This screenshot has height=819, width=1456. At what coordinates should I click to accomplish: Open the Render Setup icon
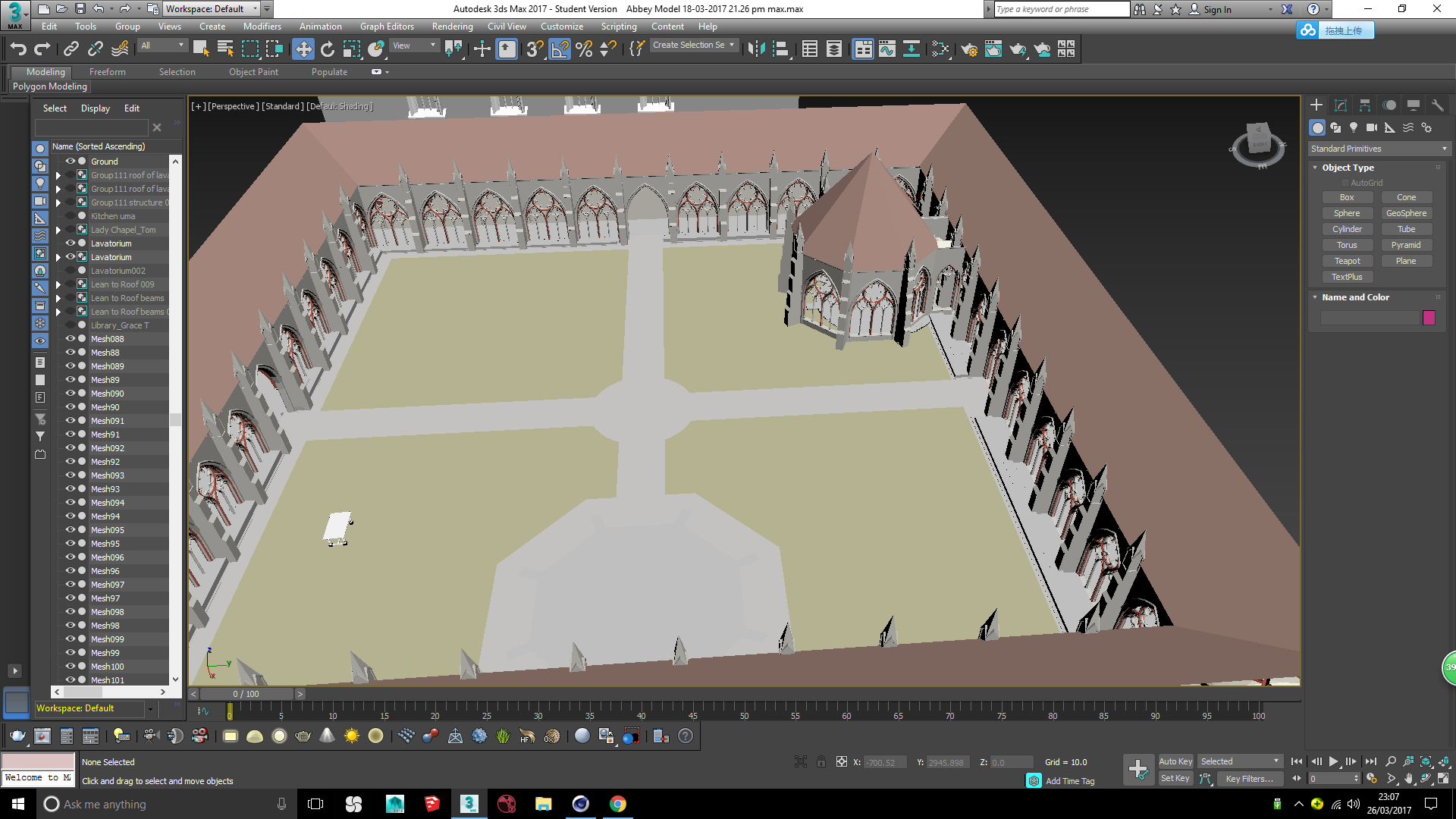968,49
